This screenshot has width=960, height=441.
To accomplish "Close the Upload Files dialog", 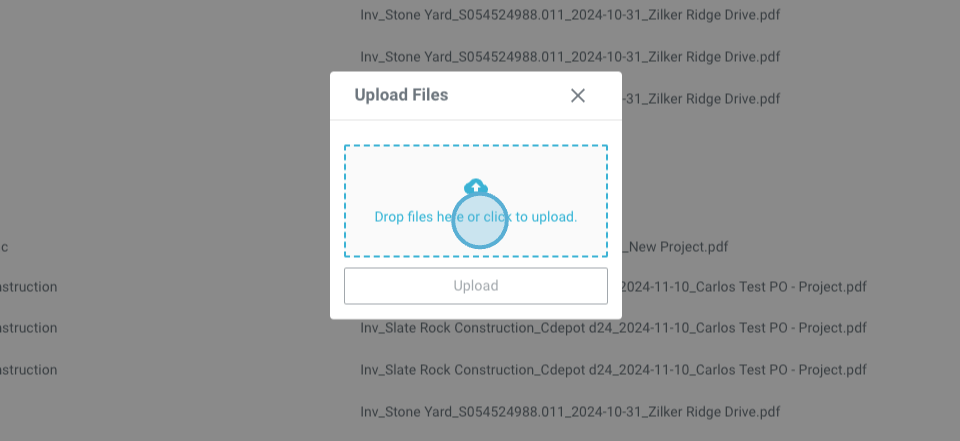I will [x=577, y=96].
